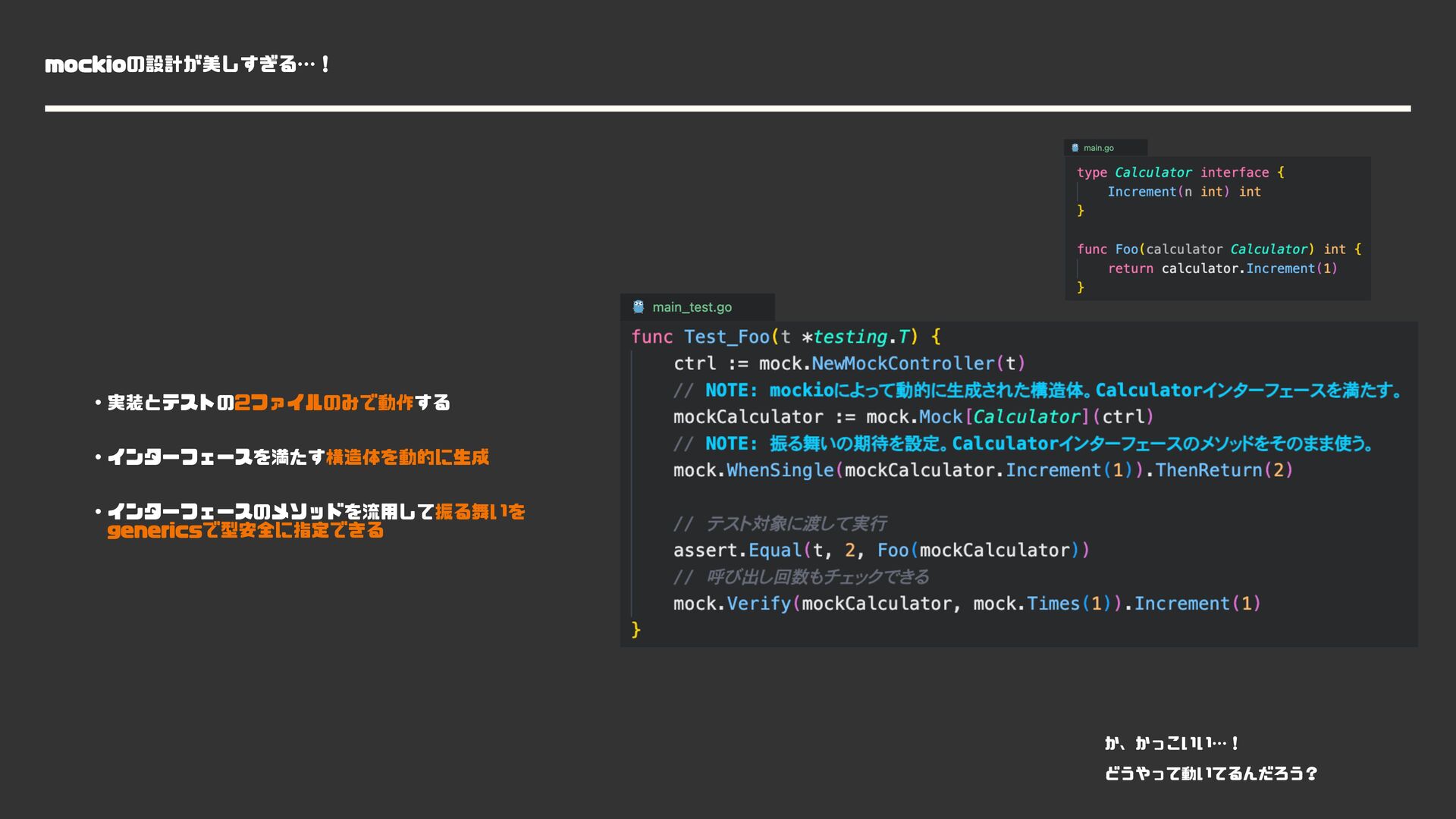Click code line 'func Test_Foo(t *testing.T) {'
The width and height of the screenshot is (1456, 819).
tap(786, 337)
